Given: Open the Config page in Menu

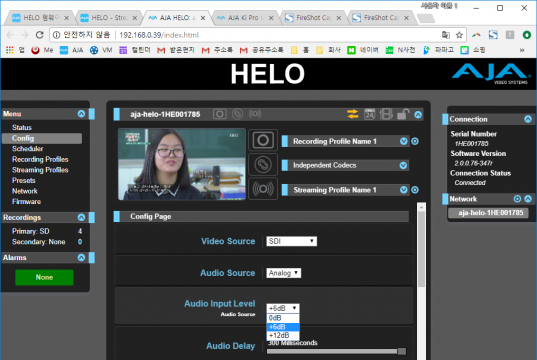Looking at the screenshot, I should (x=42, y=138).
